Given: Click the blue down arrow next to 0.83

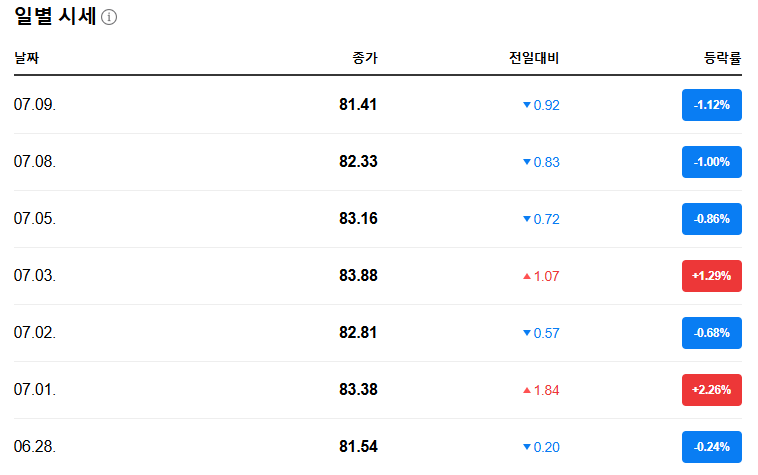Looking at the screenshot, I should click(527, 162).
